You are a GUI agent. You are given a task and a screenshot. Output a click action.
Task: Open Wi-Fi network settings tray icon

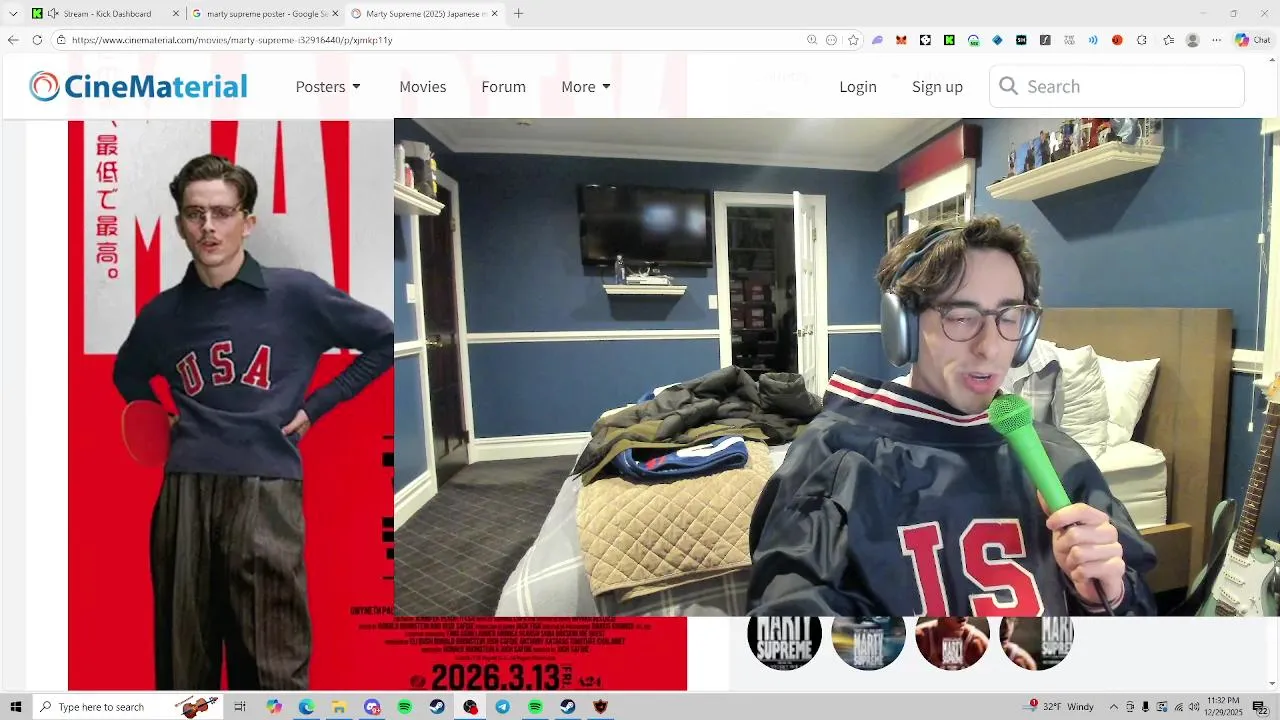pyautogui.click(x=1178, y=707)
